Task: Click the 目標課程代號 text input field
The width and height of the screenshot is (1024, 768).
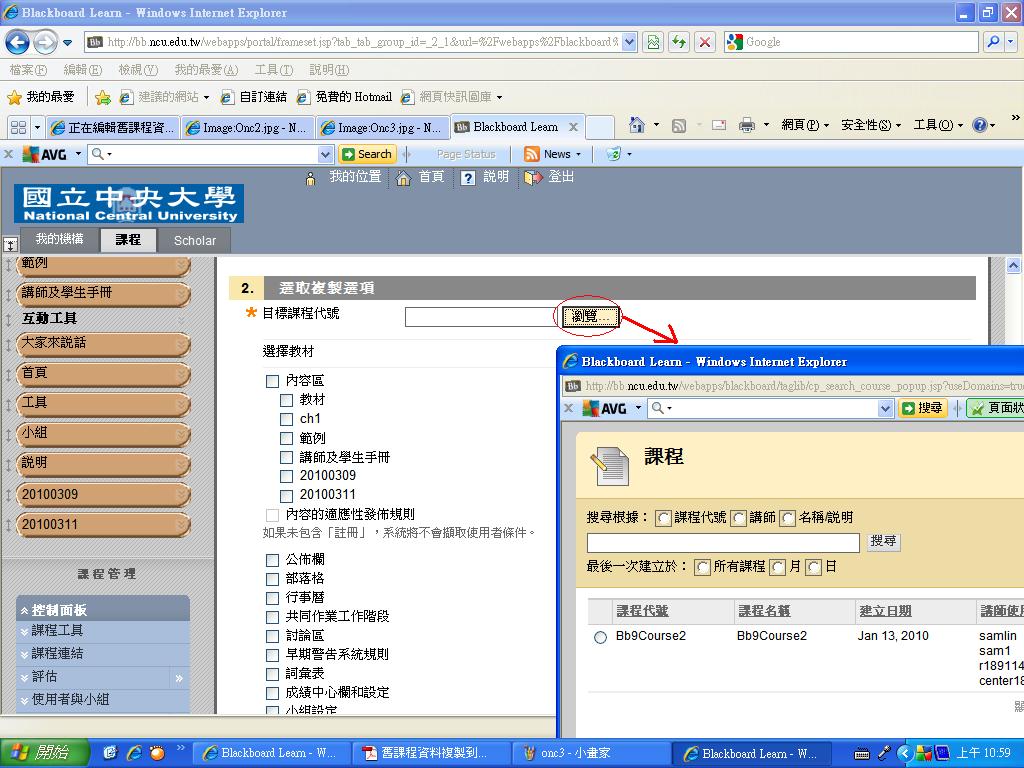Action: coord(480,317)
